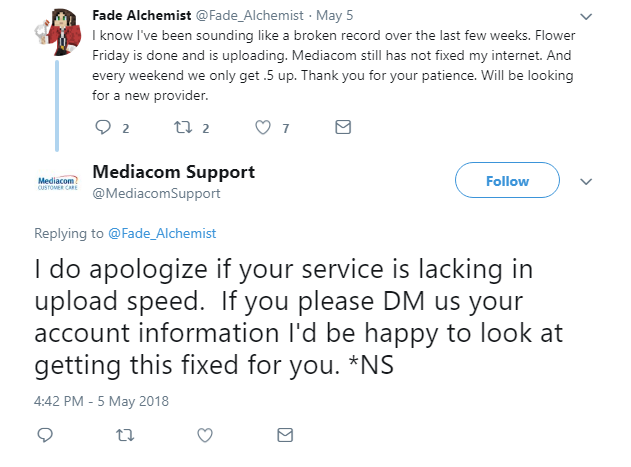Reply to Fade Alchemist's tweet
The height and width of the screenshot is (467, 631).
[101, 127]
